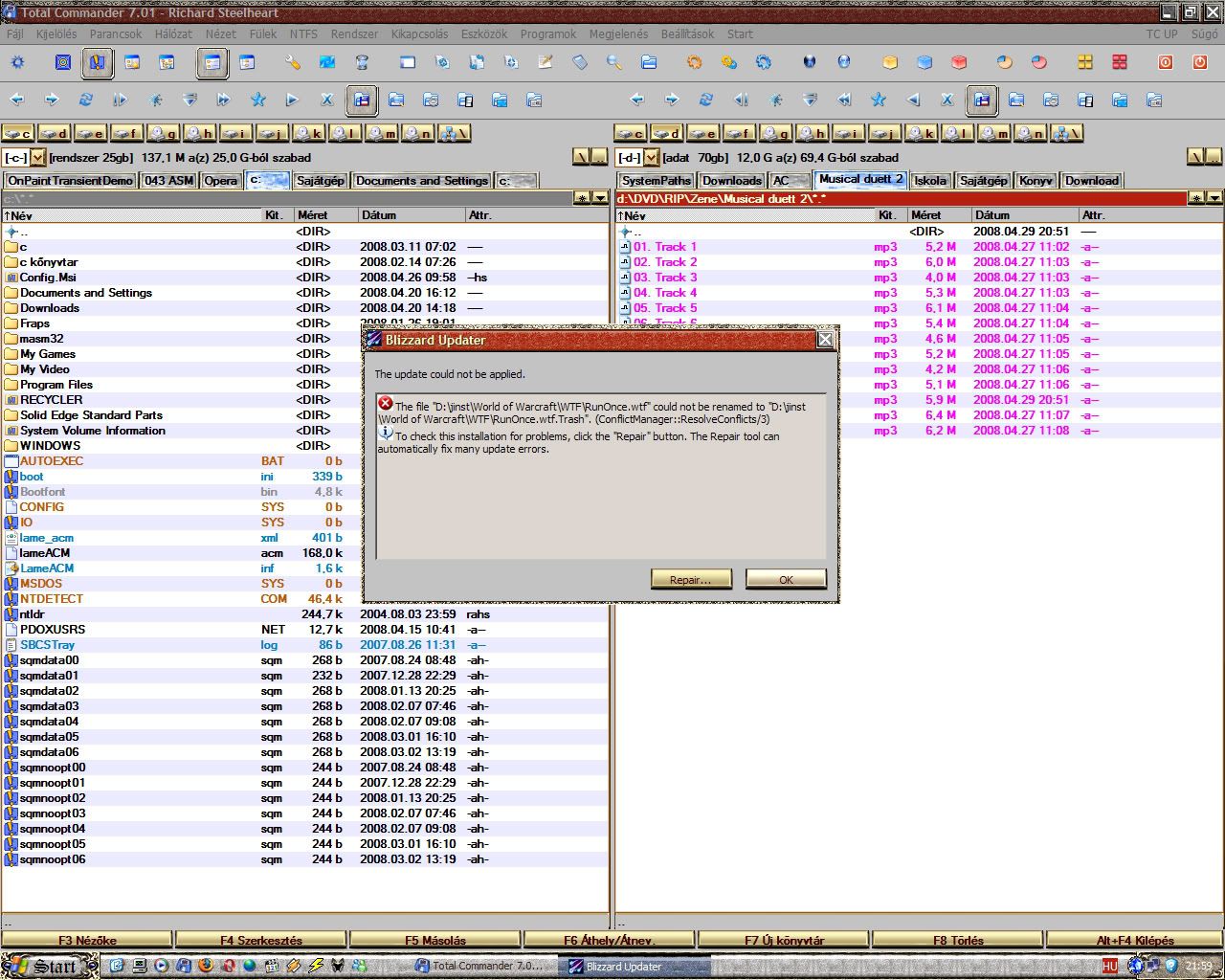Switch to the Iskola tab

coord(929,180)
